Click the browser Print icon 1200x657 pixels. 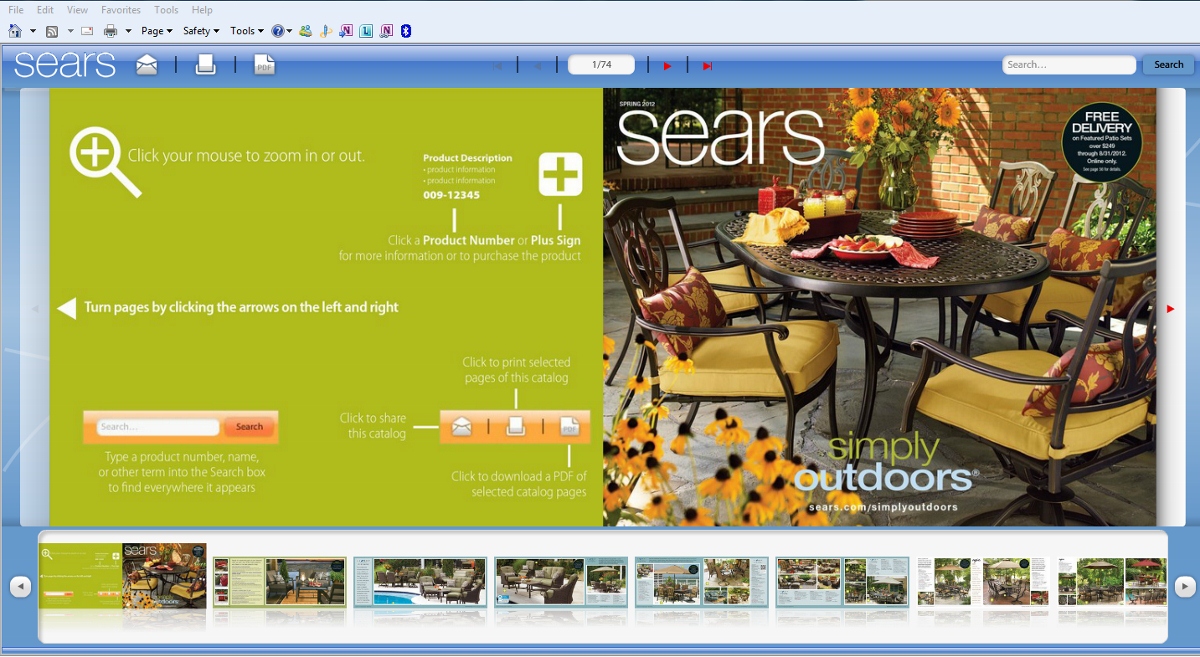tap(111, 31)
